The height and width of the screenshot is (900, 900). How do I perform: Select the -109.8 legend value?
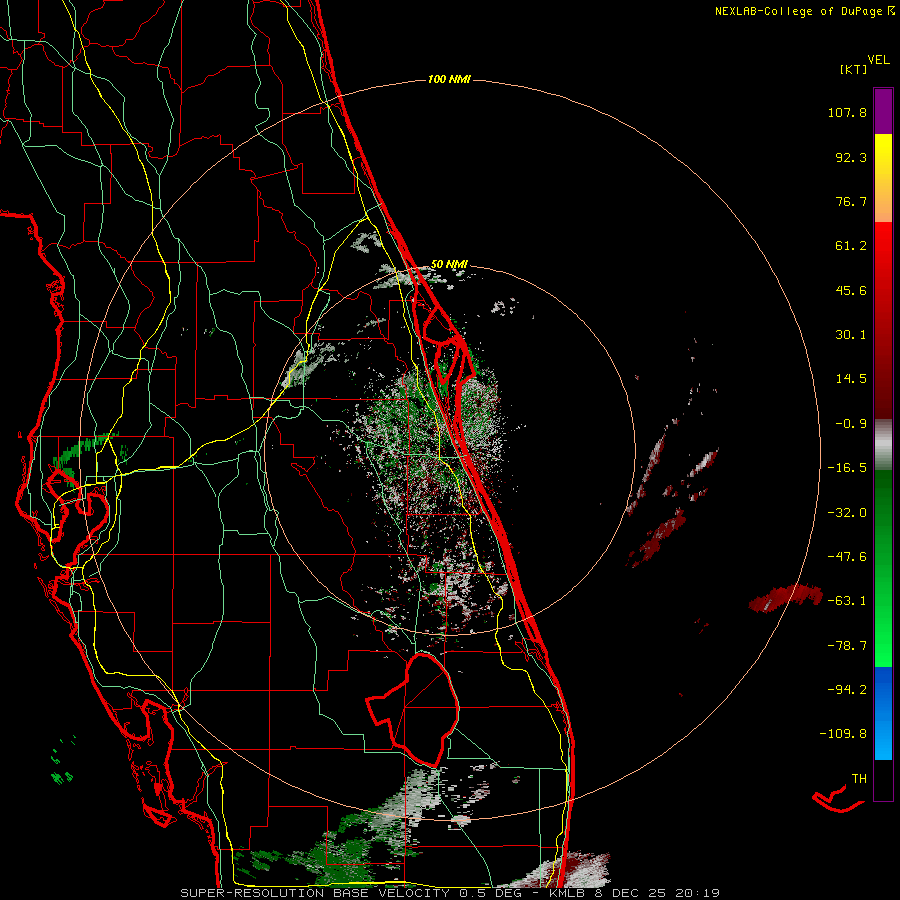(843, 734)
